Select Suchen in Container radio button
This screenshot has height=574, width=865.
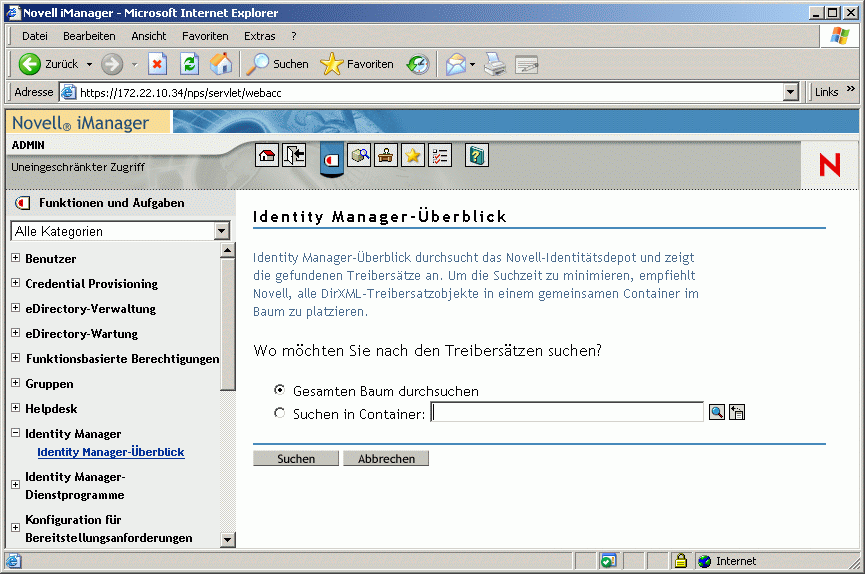point(280,413)
